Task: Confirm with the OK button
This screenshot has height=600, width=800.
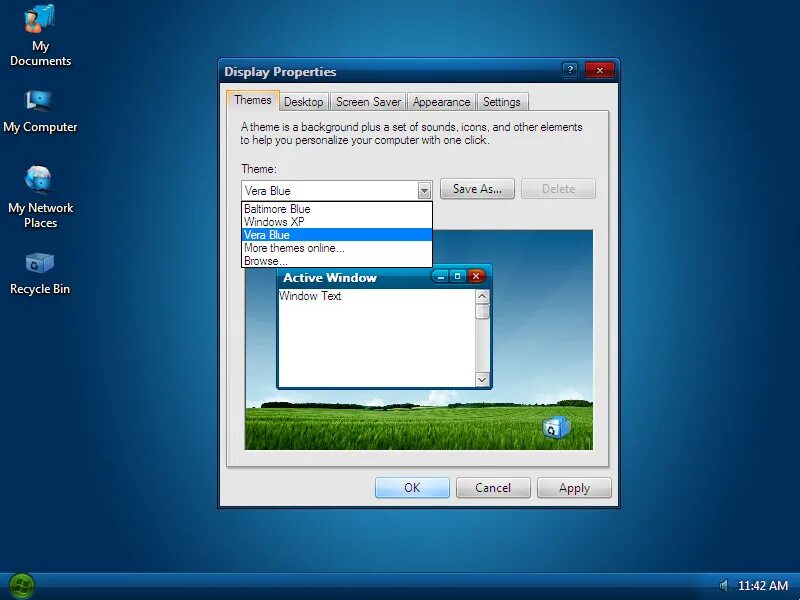Action: [412, 488]
